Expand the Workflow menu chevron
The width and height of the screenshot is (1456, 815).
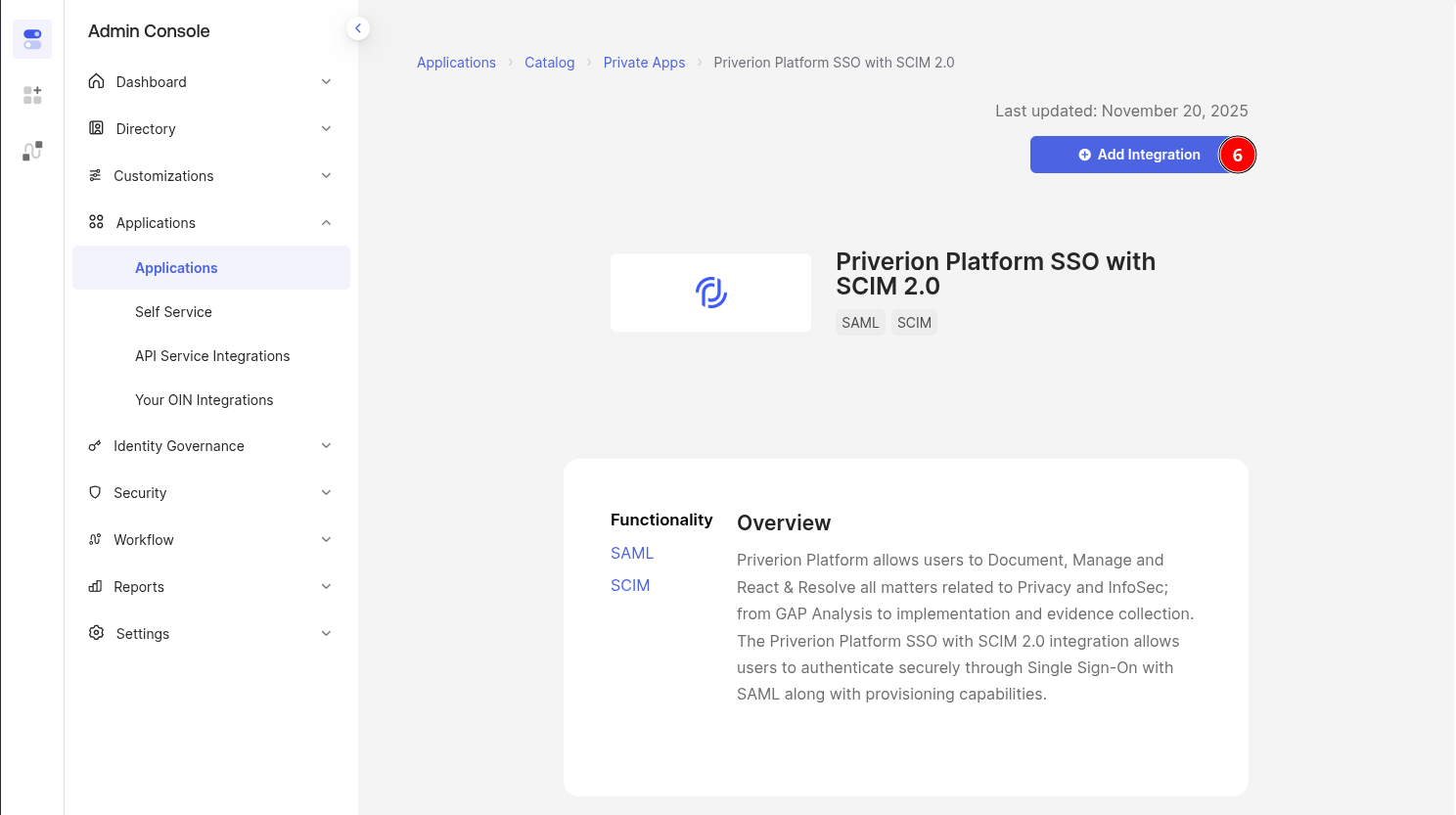[326, 540]
